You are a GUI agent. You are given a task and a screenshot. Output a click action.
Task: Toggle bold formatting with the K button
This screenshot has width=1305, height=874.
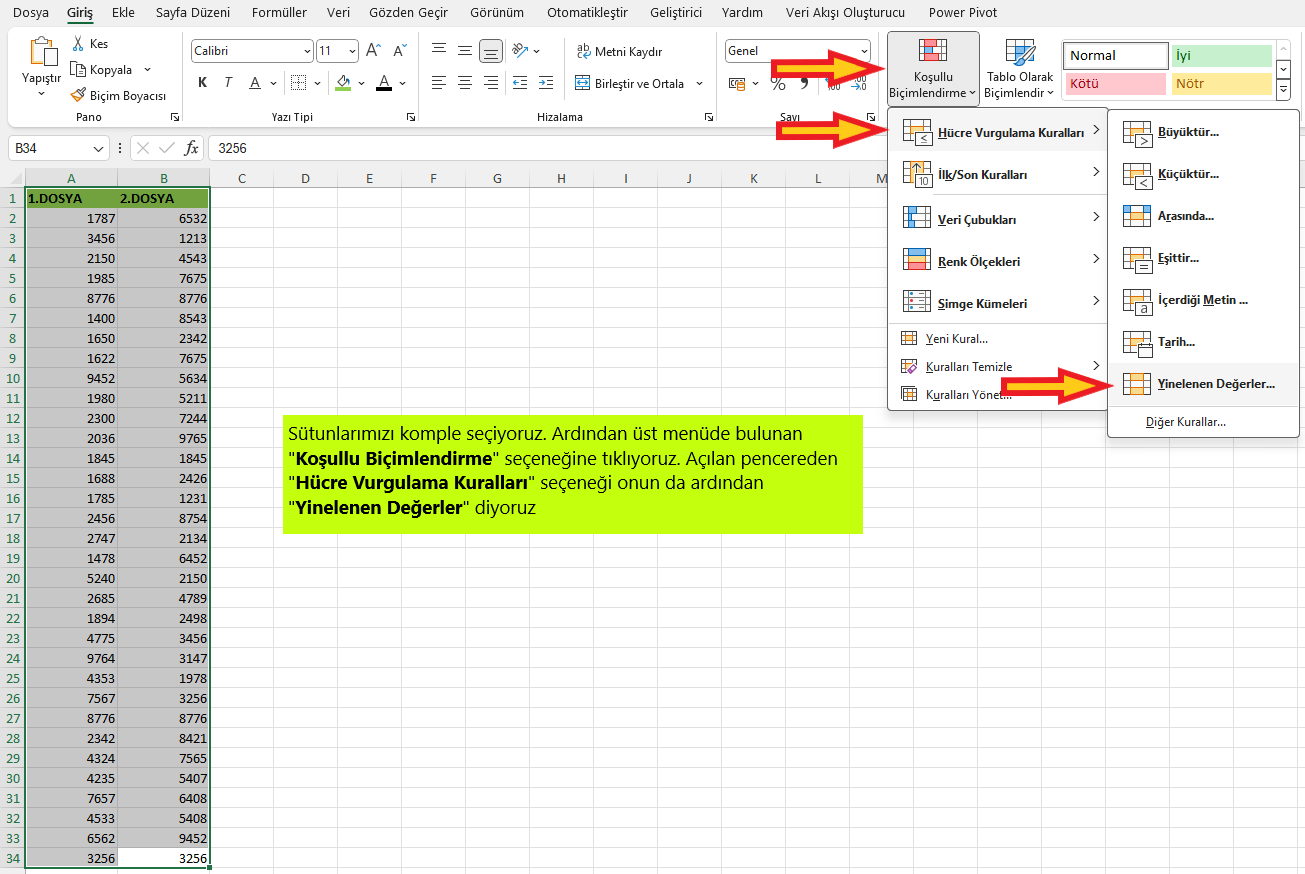(x=203, y=83)
